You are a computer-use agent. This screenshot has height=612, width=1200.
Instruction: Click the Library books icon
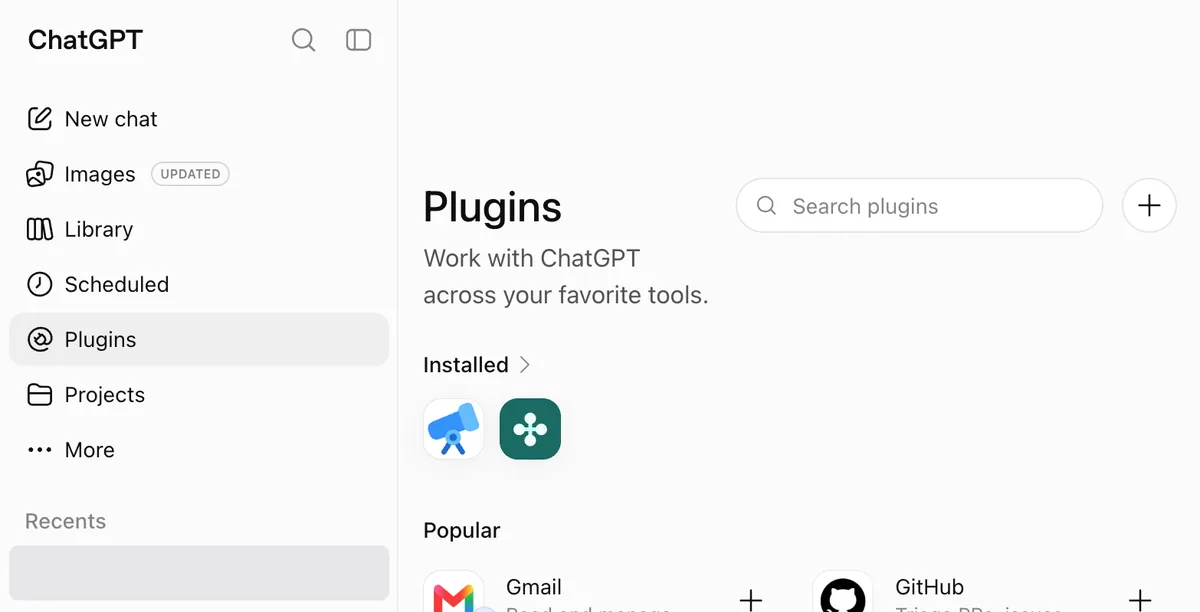point(39,229)
